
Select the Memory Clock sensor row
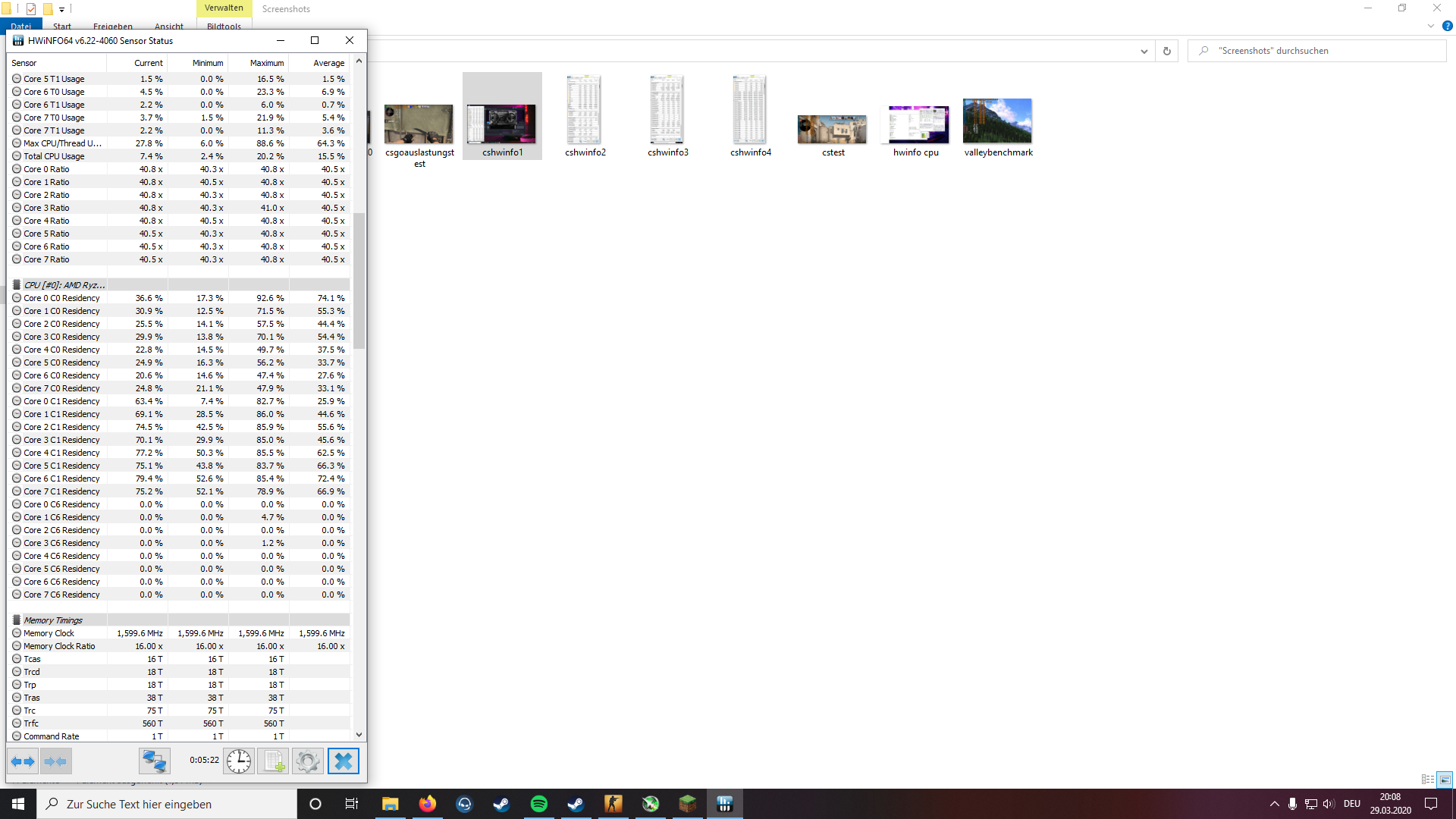[49, 633]
